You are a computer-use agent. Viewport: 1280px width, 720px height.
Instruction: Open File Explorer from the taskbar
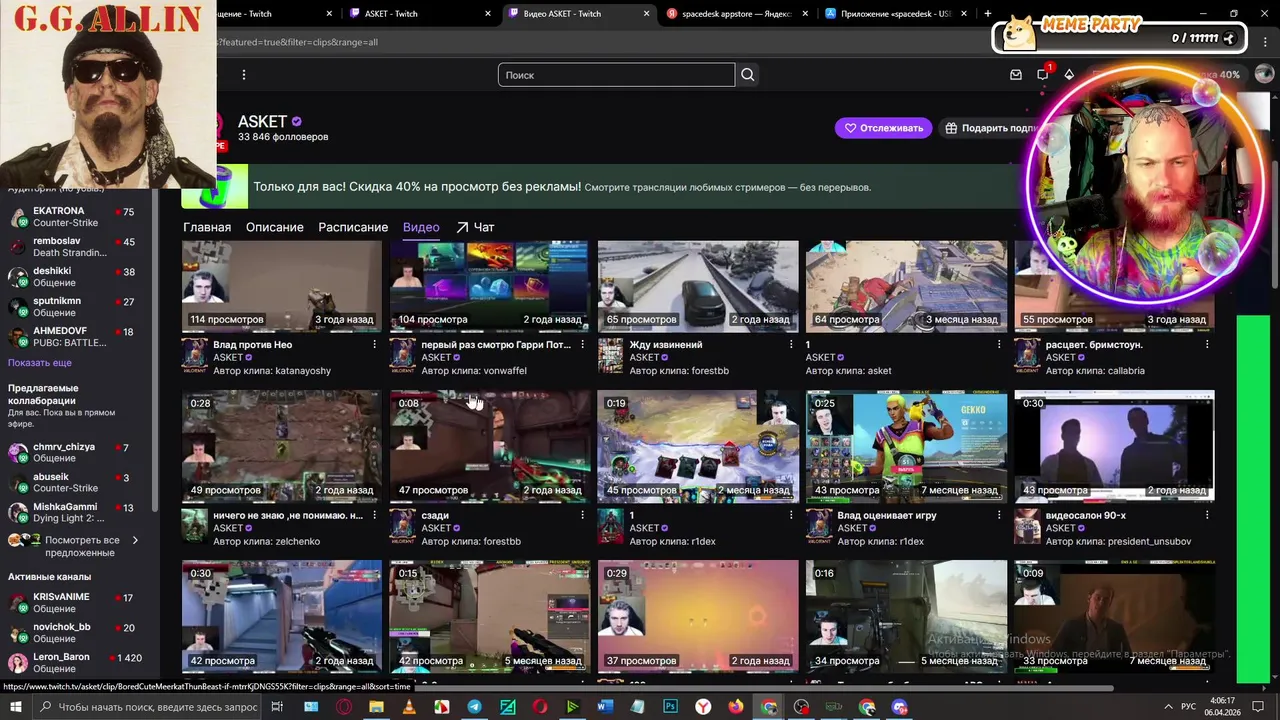coord(376,707)
